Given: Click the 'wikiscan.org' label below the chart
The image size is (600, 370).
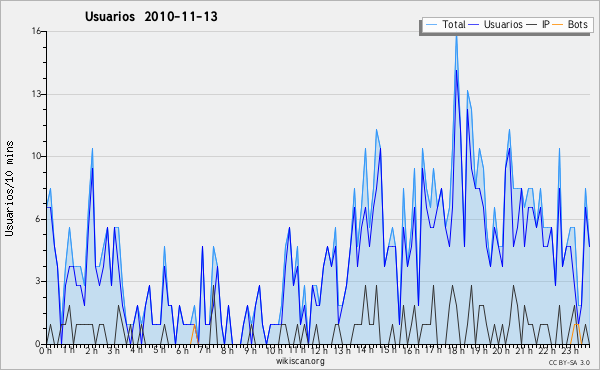Looking at the screenshot, I should point(300,361).
